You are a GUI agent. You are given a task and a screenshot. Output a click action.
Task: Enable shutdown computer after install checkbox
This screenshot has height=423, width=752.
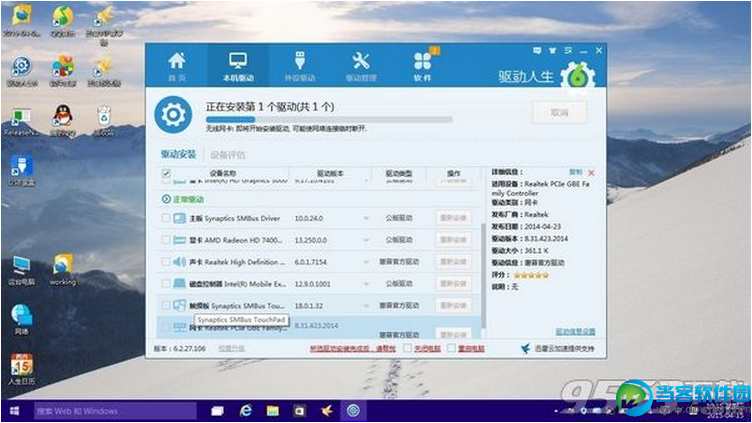pyautogui.click(x=408, y=348)
